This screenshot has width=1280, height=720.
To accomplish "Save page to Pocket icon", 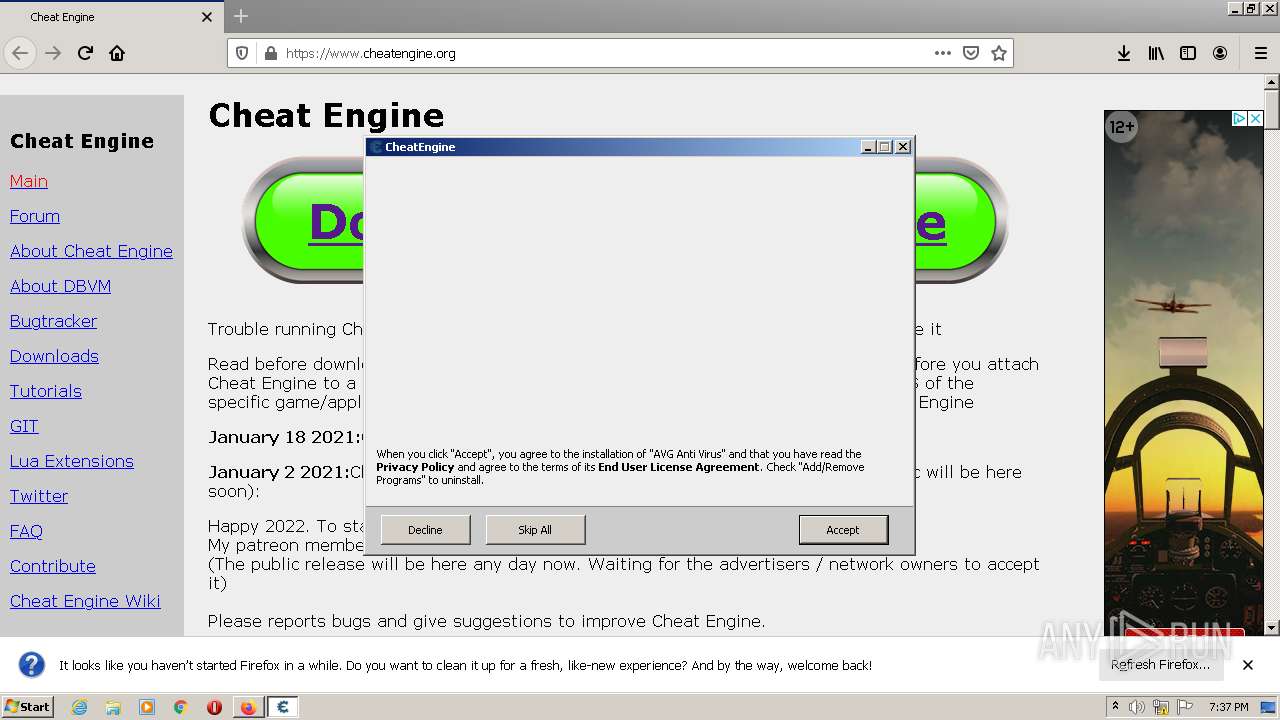I will 970,53.
